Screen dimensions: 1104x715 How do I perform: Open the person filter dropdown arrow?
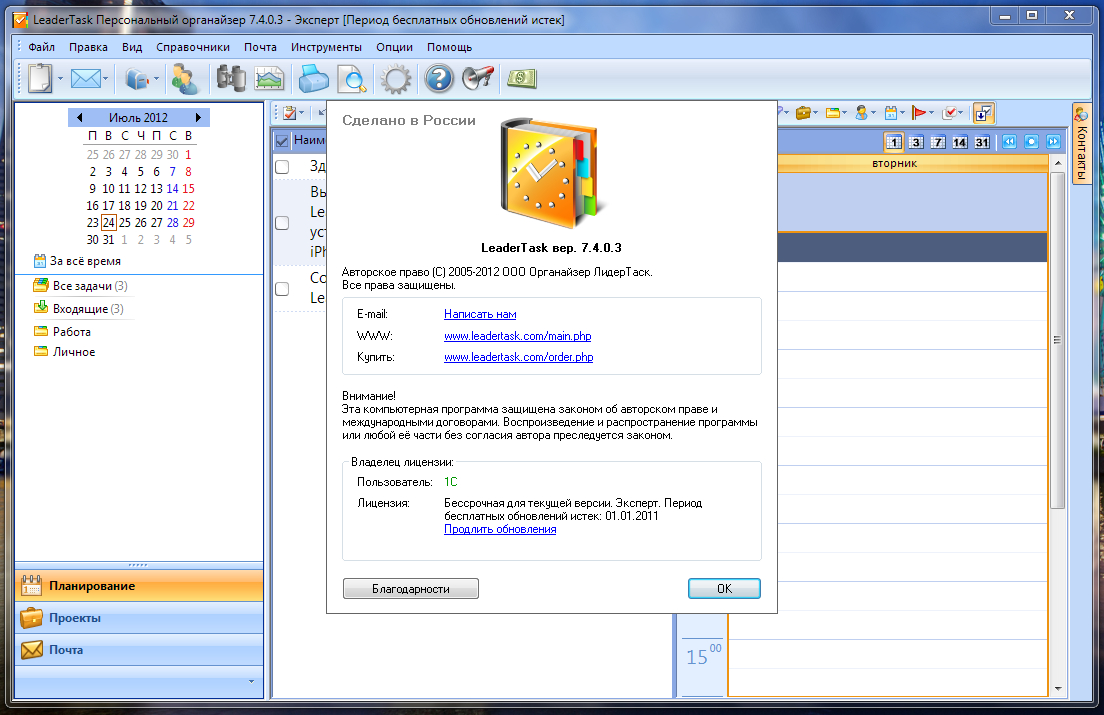(x=873, y=113)
